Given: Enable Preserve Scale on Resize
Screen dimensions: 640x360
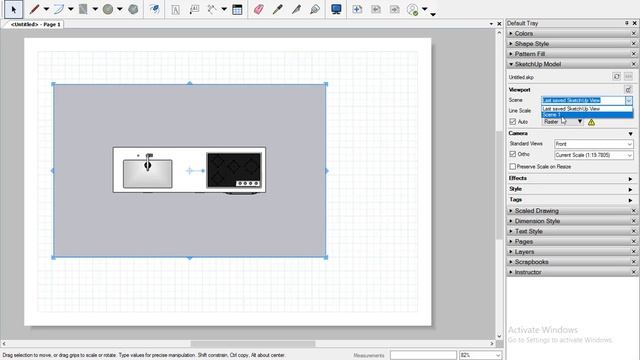Looking at the screenshot, I should coord(513,167).
